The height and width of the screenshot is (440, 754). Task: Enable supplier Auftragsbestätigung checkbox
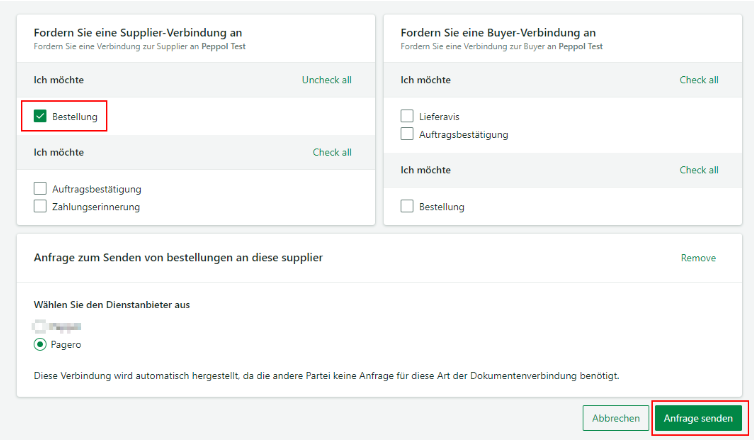[x=40, y=189]
